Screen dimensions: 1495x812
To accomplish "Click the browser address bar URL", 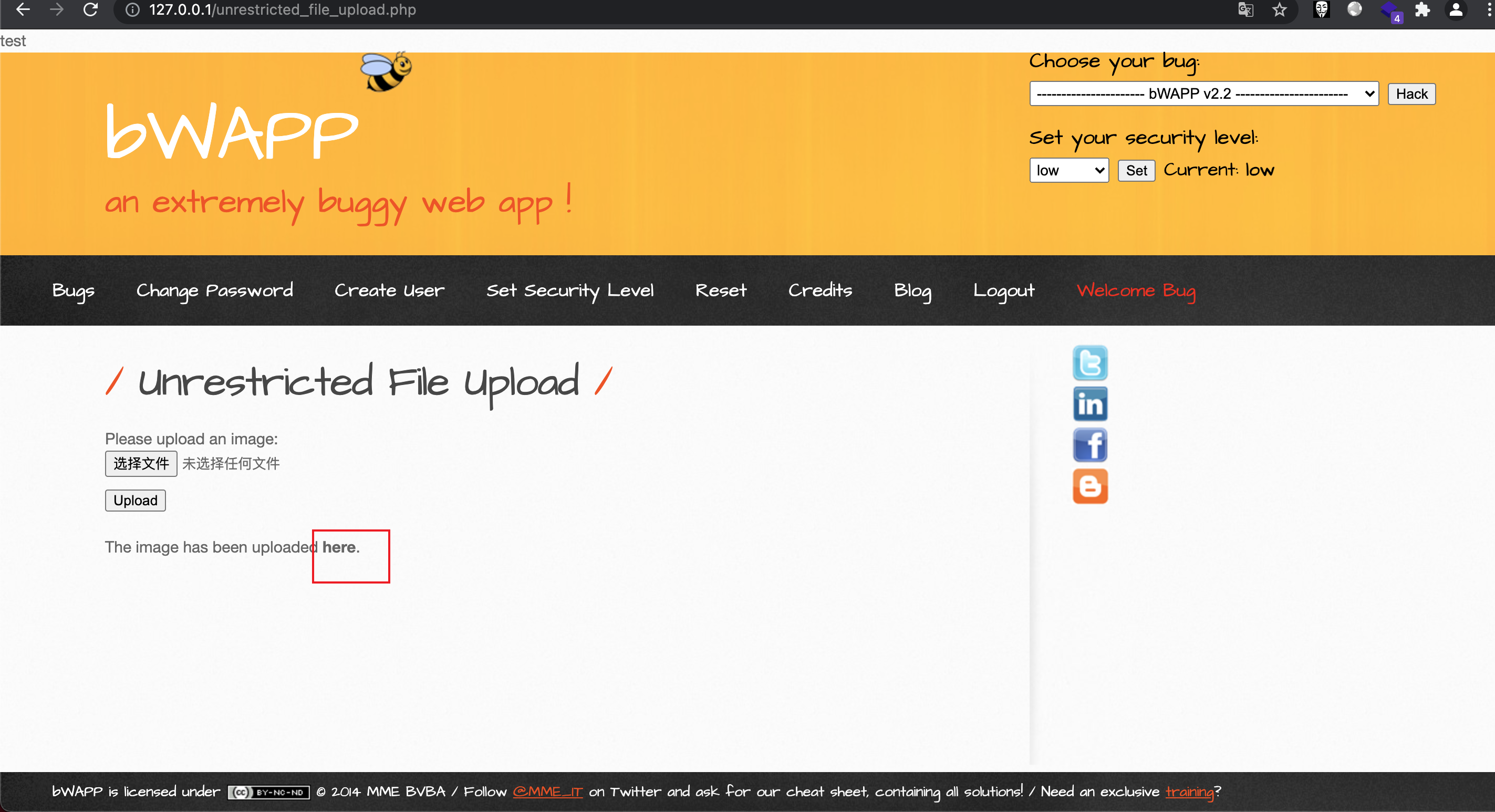I will [x=282, y=10].
